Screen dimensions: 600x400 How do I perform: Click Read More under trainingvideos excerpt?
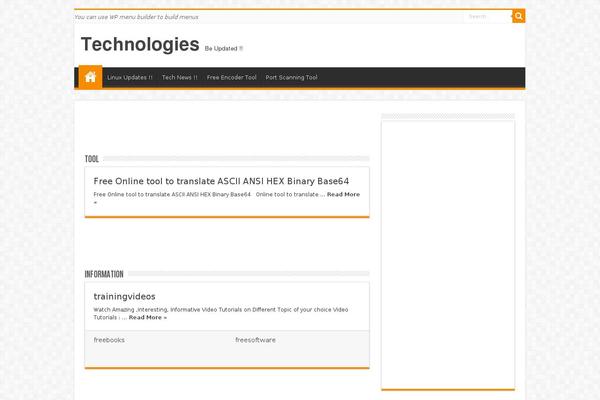(x=148, y=317)
